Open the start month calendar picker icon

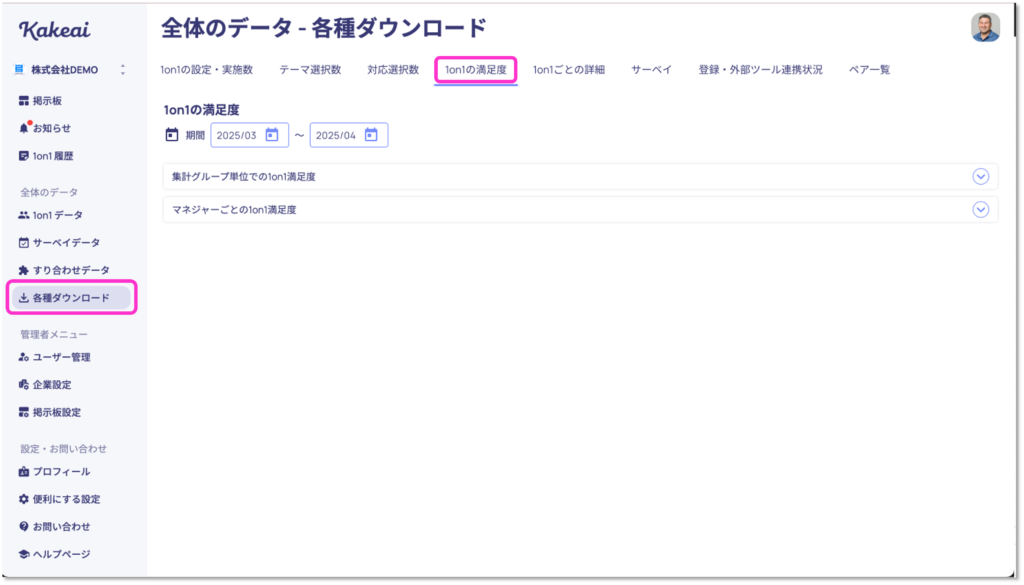tap(272, 135)
